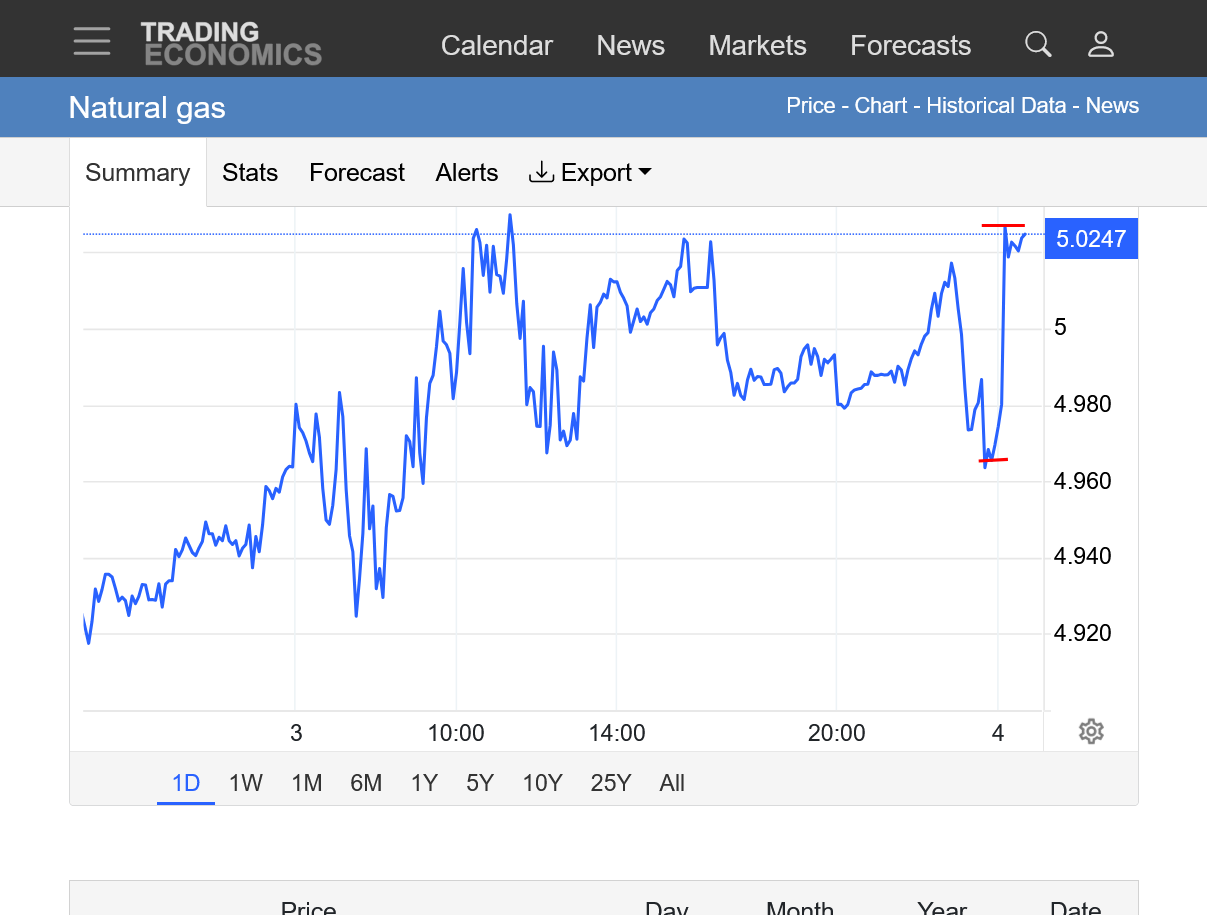Switch chart to 1M range
Image resolution: width=1207 pixels, height=915 pixels.
tap(307, 783)
